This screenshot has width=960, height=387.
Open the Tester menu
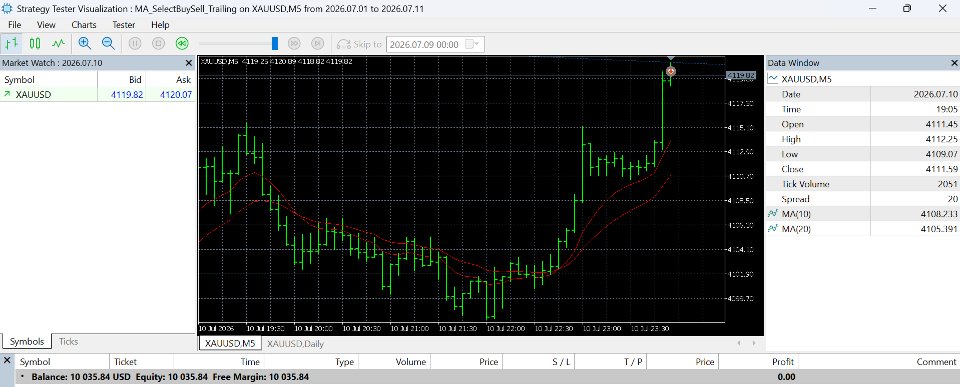[x=124, y=25]
